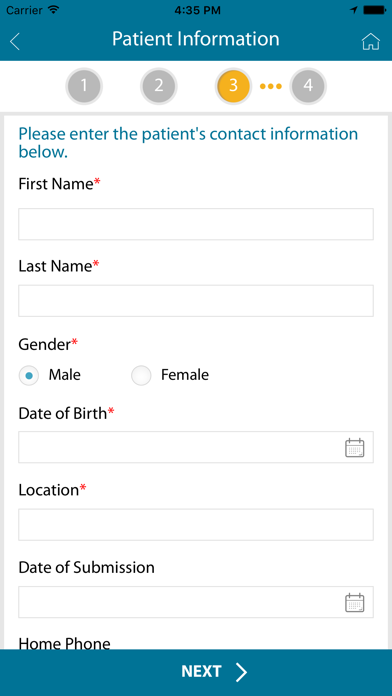
Task: Click the NEXT chevron arrow
Action: (x=241, y=672)
